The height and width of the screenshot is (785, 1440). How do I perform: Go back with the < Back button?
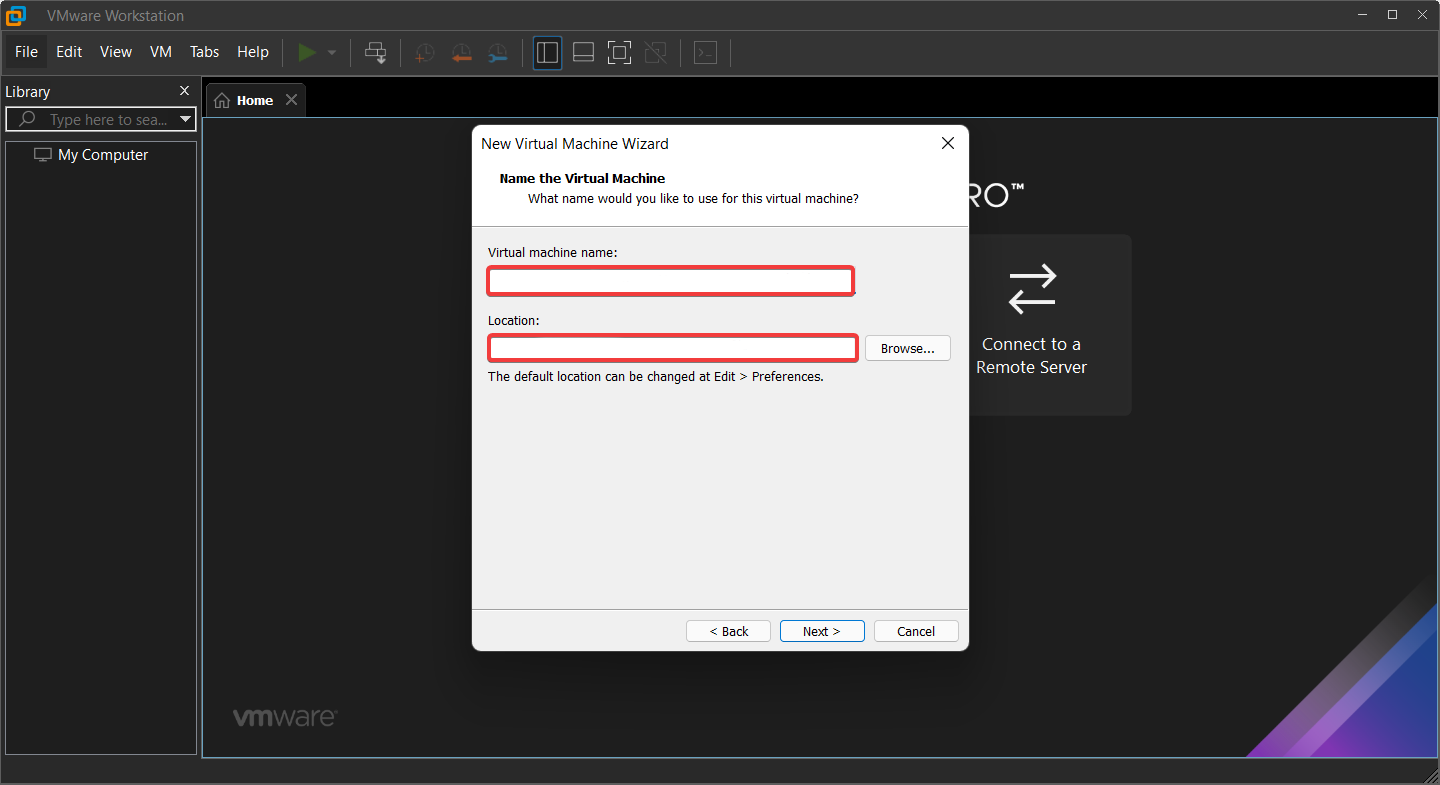728,631
